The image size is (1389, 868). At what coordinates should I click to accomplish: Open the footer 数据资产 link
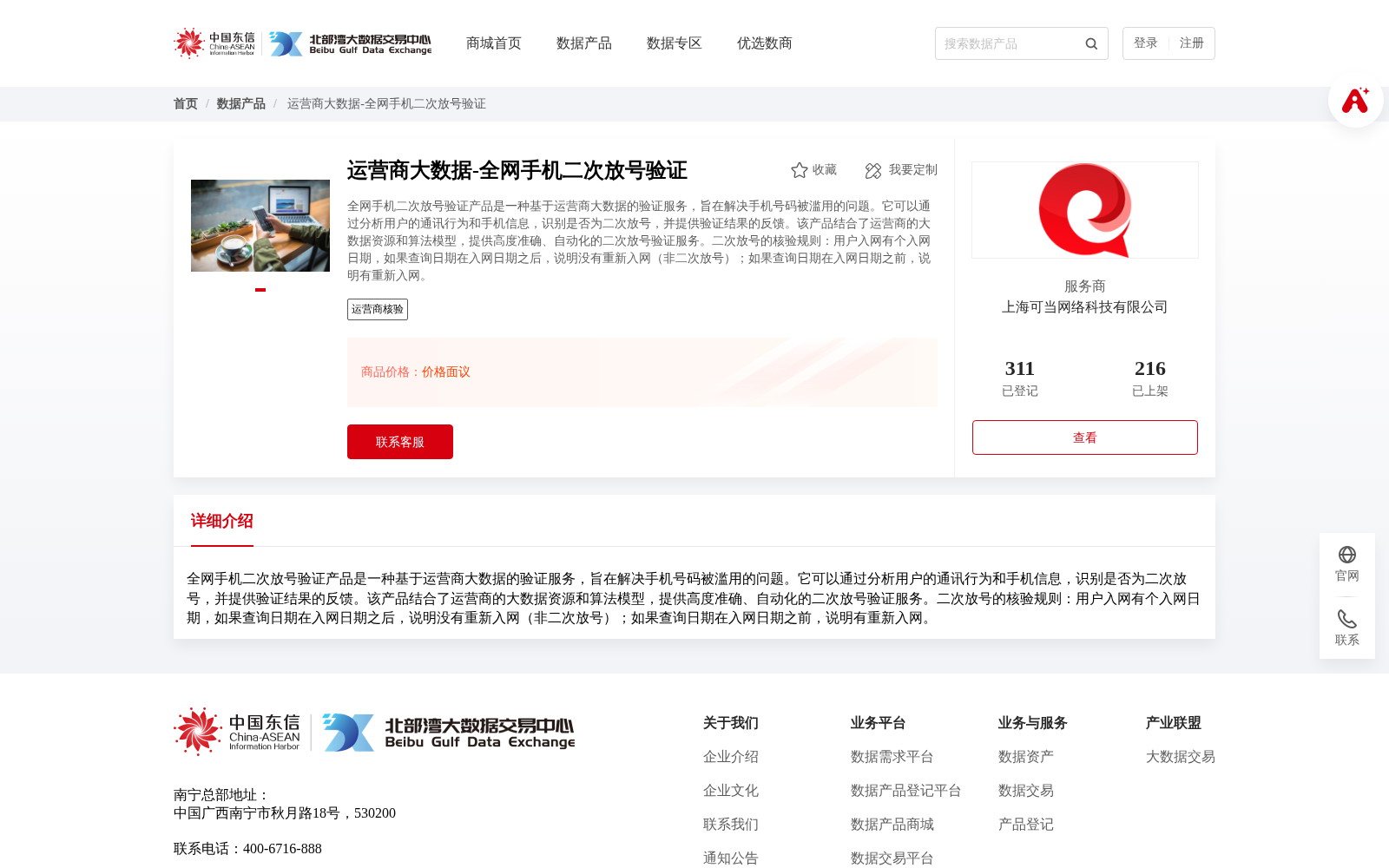[x=1026, y=757]
